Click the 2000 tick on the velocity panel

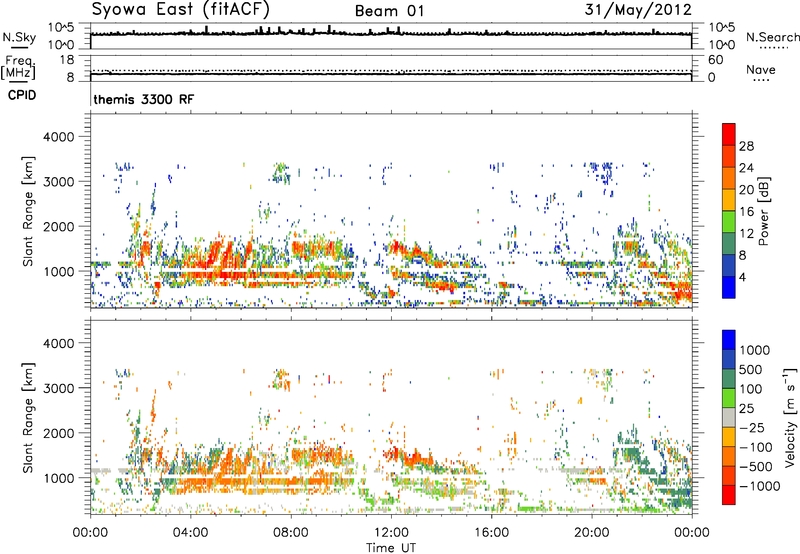(x=59, y=433)
